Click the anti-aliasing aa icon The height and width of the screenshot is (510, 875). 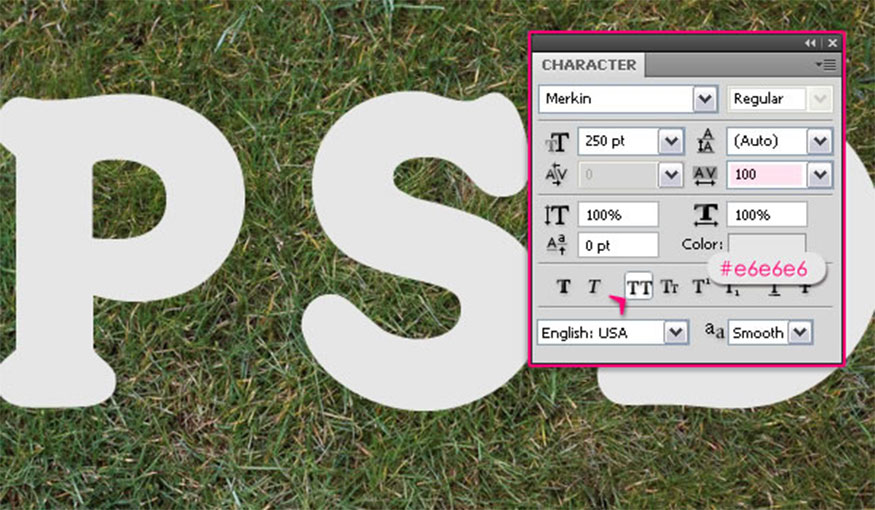point(714,331)
